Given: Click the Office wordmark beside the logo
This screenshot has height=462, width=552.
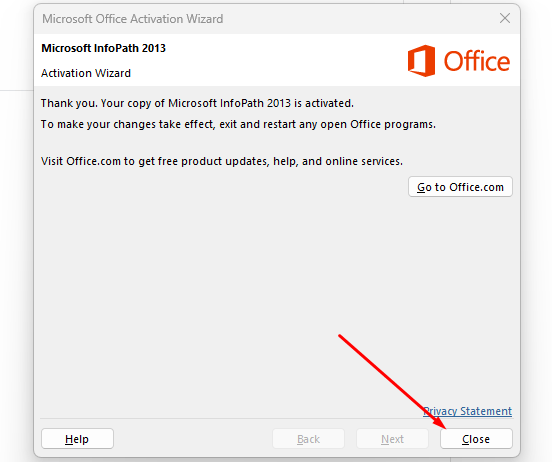Looking at the screenshot, I should click(477, 61).
